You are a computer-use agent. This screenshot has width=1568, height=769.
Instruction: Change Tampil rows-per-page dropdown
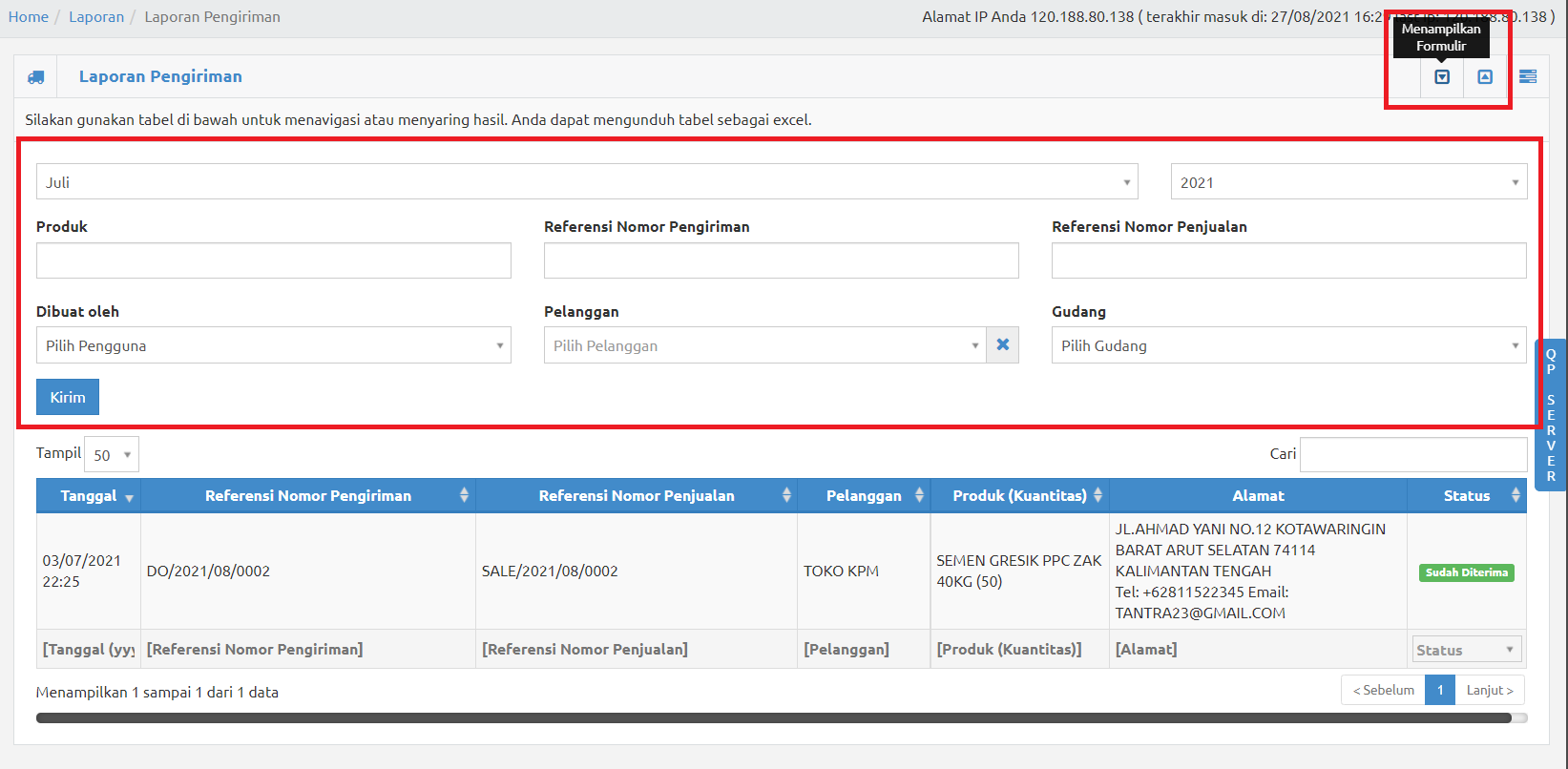[112, 455]
